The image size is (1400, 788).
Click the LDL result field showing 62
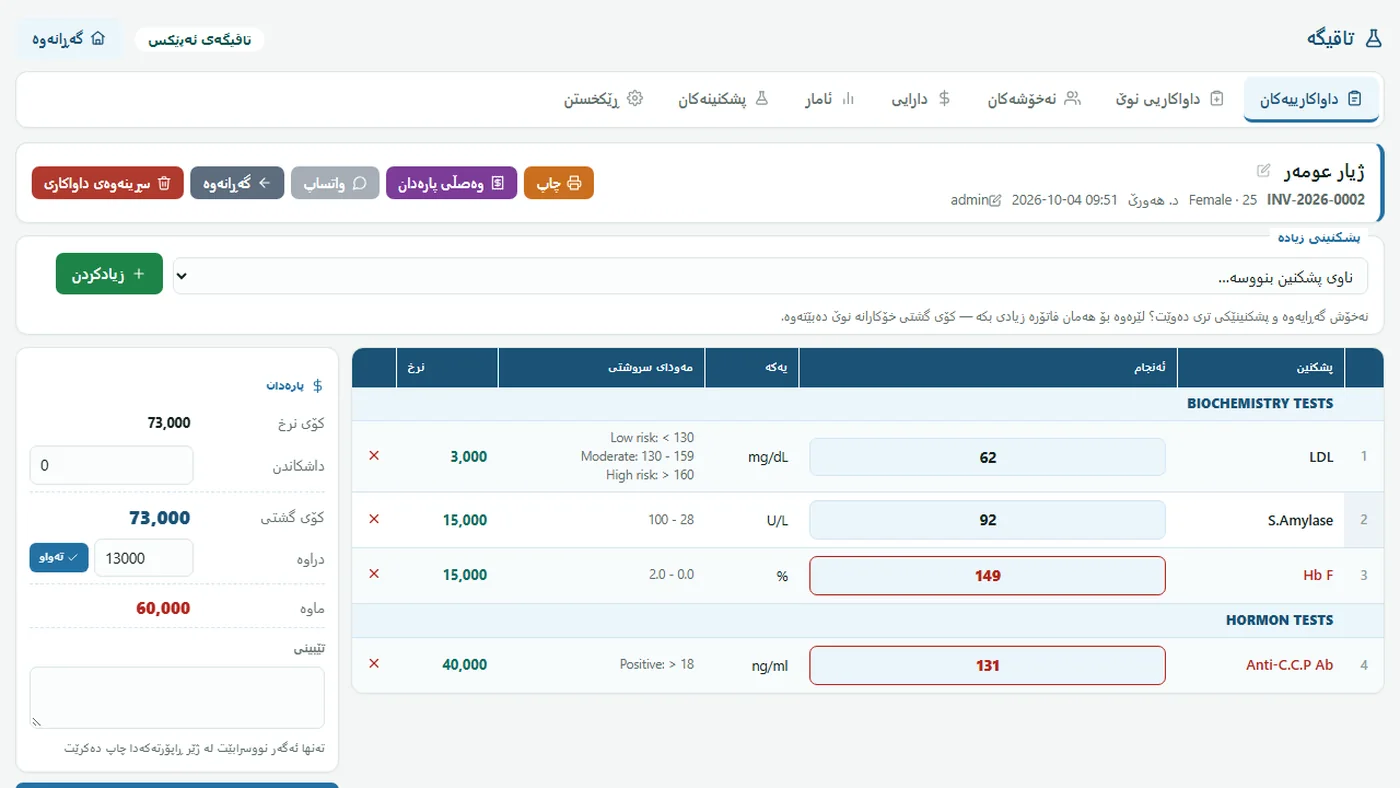tap(987, 457)
